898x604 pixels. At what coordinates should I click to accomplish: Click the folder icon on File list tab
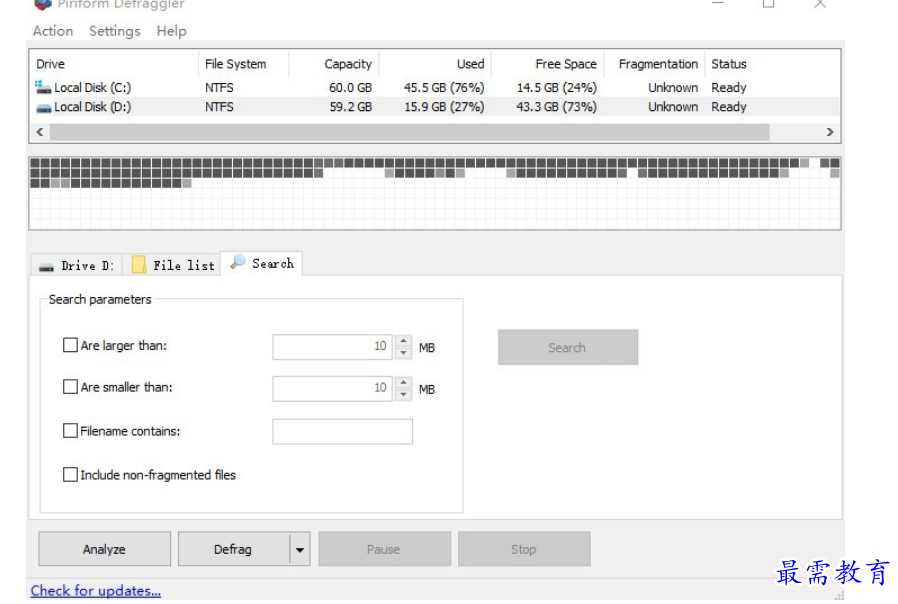pos(139,265)
